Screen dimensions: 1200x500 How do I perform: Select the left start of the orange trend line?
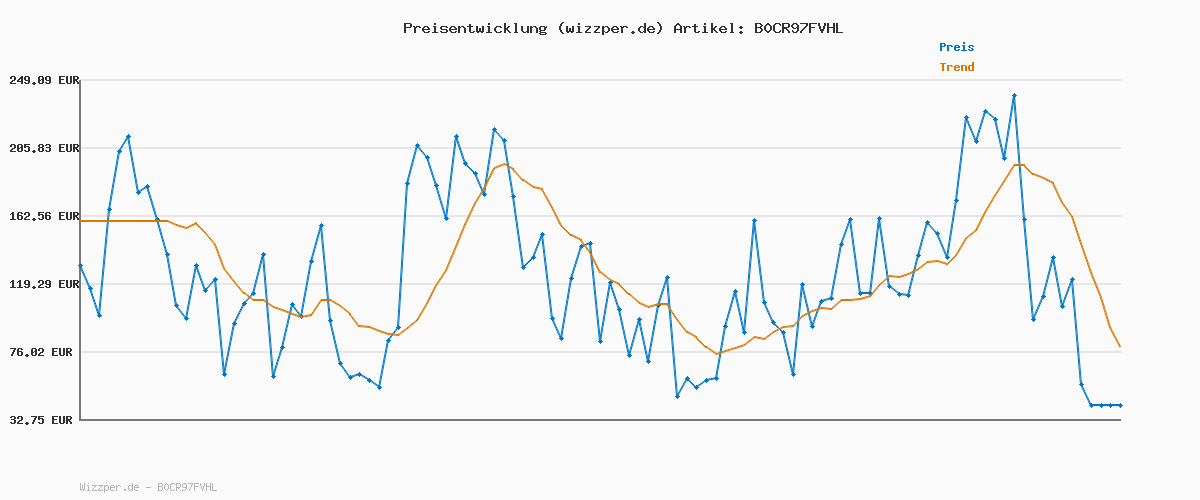[x=81, y=220]
